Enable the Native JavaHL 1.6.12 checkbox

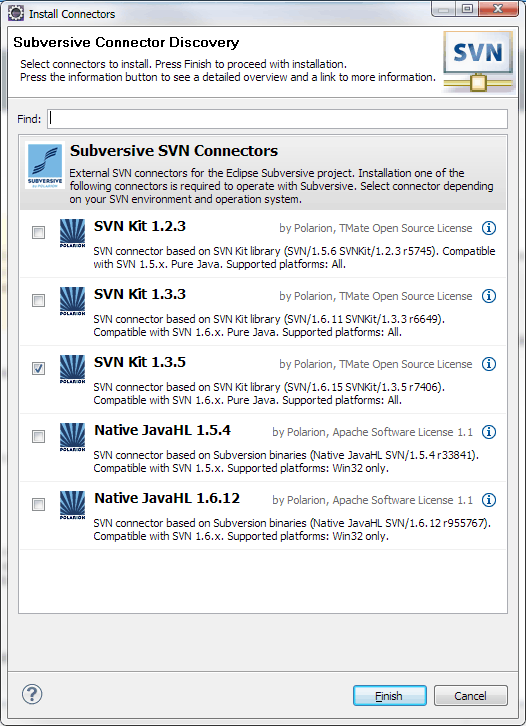(x=38, y=504)
